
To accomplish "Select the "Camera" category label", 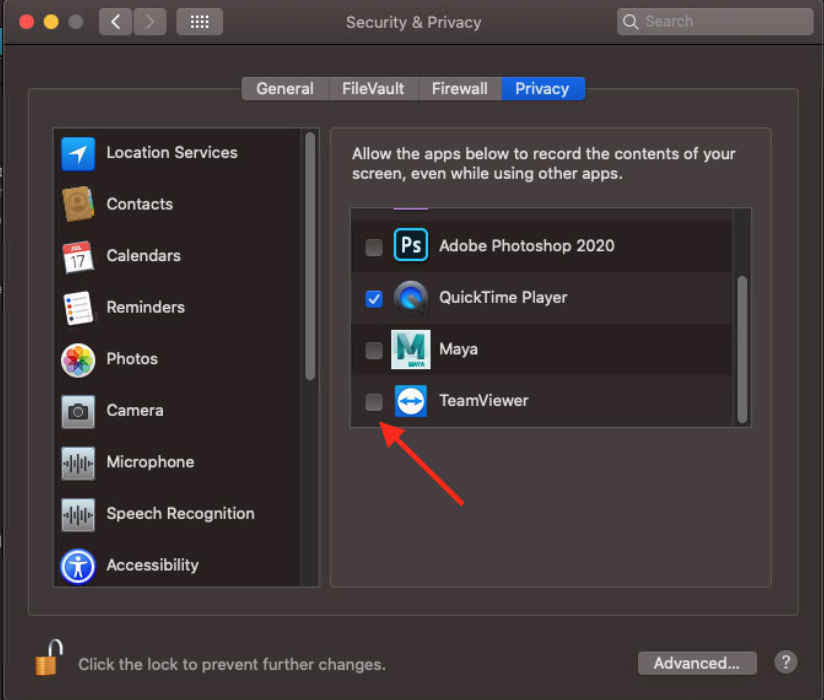I will click(x=135, y=410).
